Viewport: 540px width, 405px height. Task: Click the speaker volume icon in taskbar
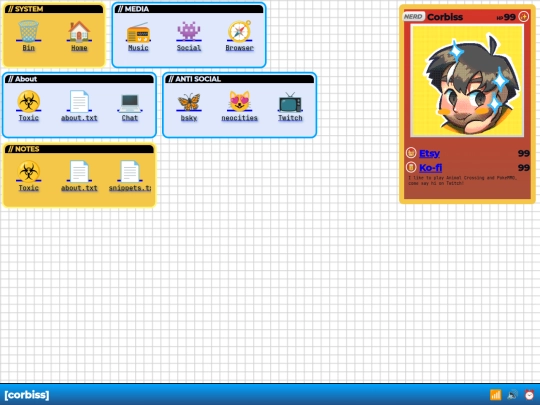[x=512, y=395]
